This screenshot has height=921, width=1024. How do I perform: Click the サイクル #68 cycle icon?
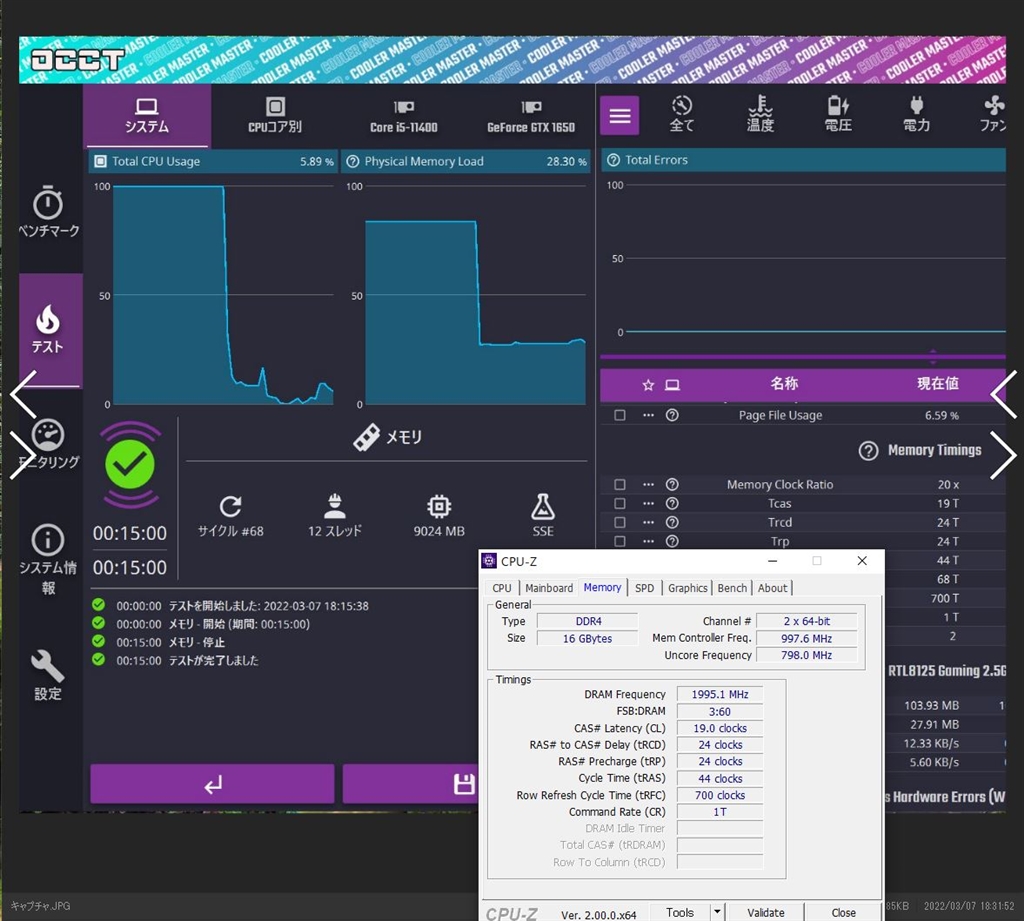[231, 506]
